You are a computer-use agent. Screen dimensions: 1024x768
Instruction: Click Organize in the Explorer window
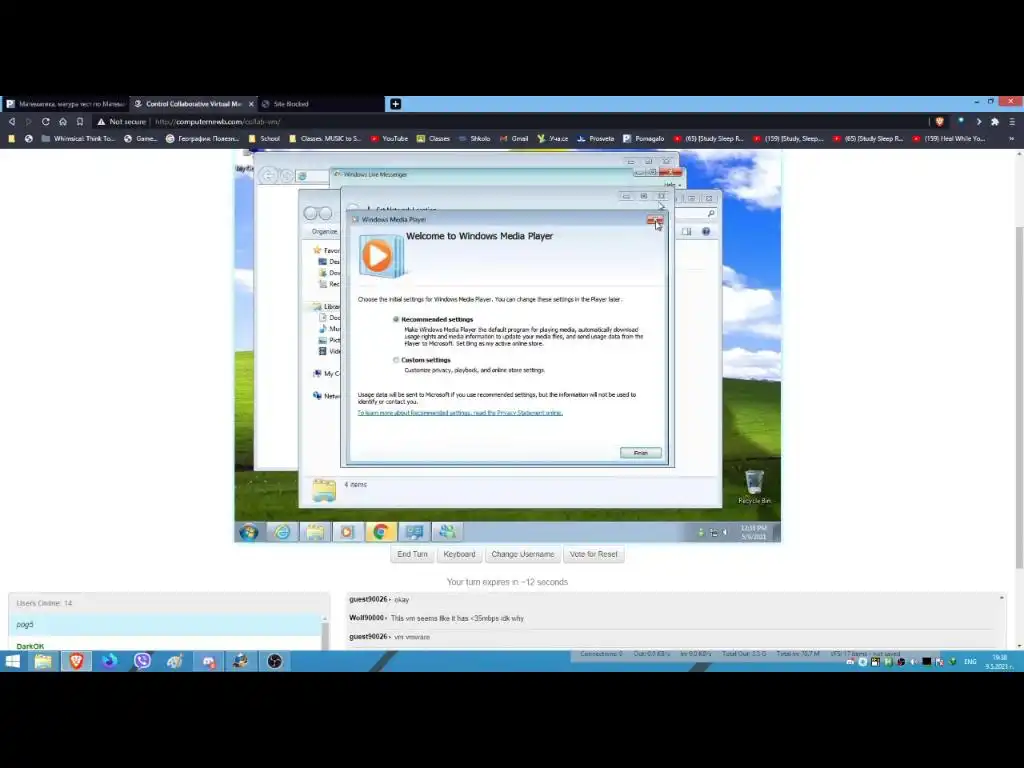coord(325,231)
